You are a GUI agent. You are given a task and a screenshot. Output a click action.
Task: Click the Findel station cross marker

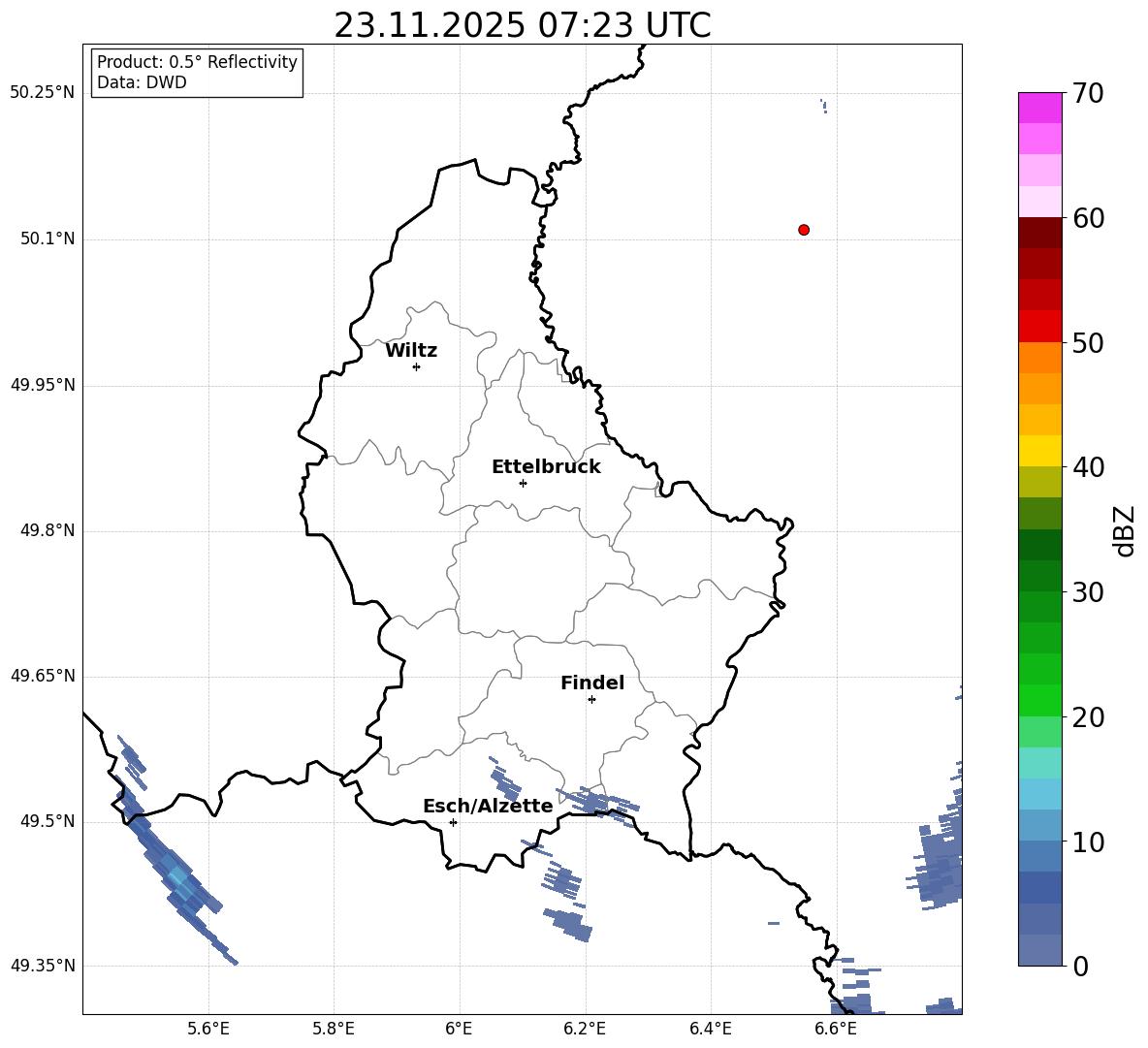591,700
